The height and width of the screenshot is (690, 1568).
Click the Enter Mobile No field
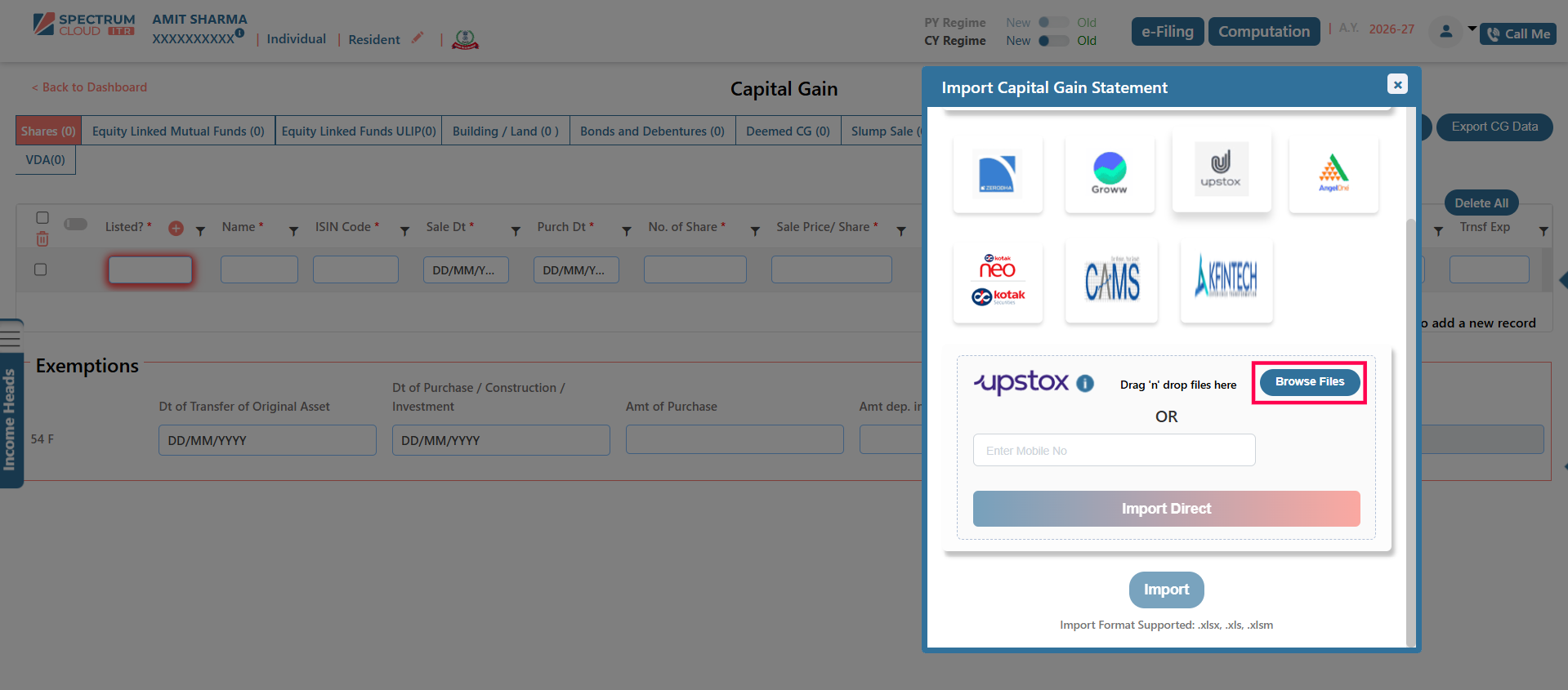[x=1114, y=450]
